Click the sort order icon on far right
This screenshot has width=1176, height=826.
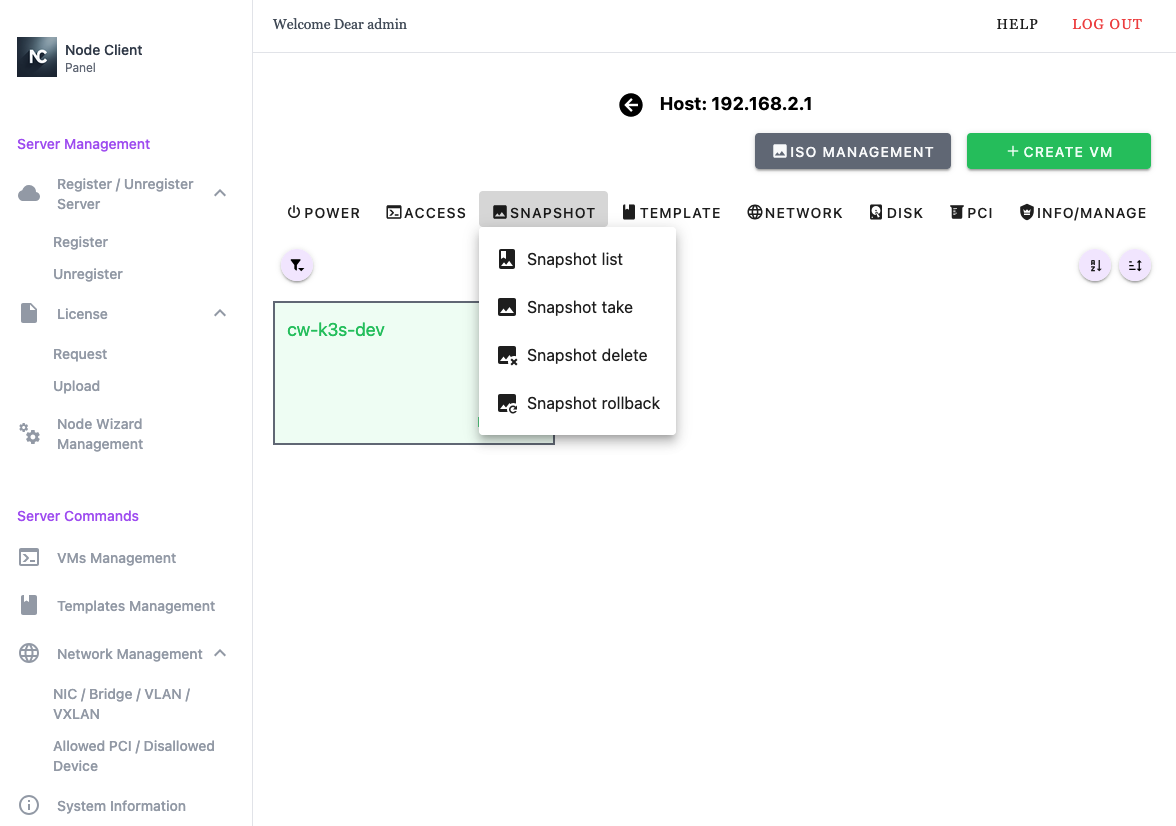coord(1135,266)
